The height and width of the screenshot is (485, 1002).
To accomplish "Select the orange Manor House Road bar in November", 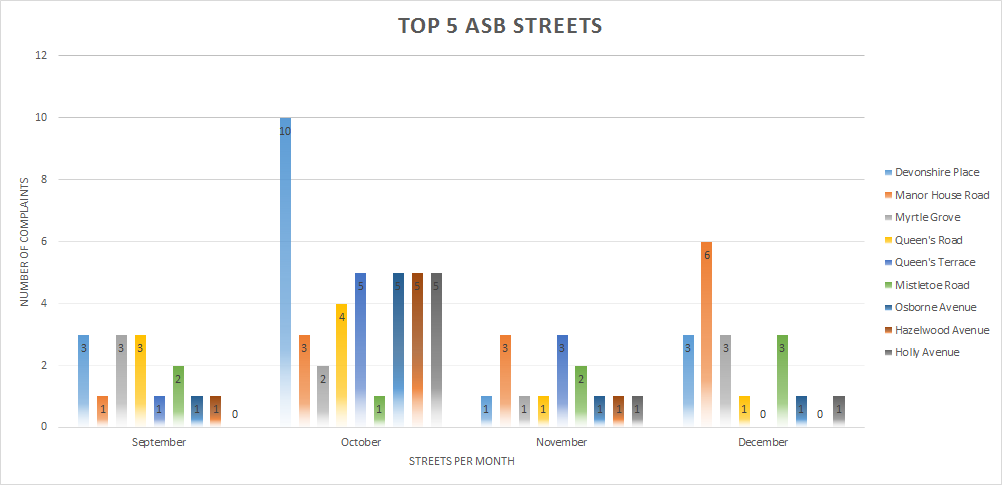I will coord(506,380).
